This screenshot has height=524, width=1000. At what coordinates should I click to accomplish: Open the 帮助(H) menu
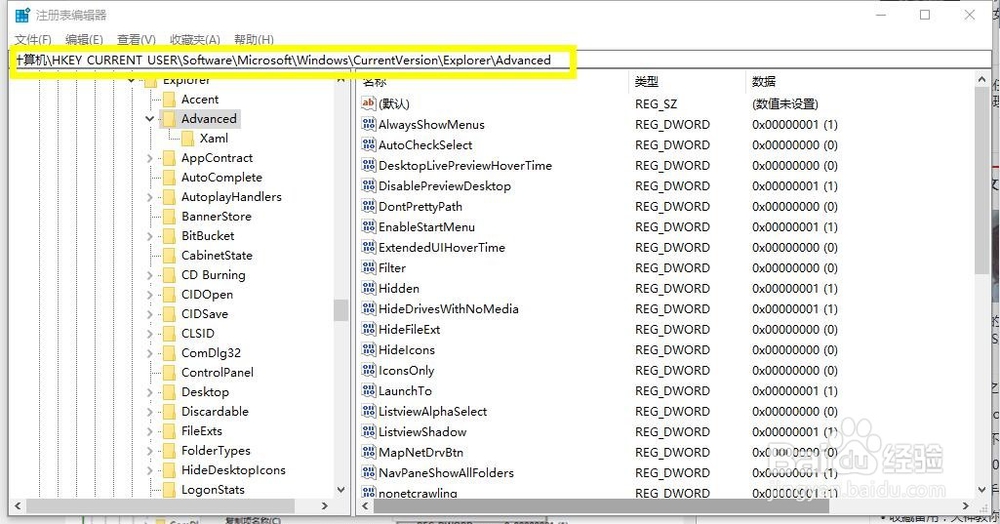pos(254,40)
